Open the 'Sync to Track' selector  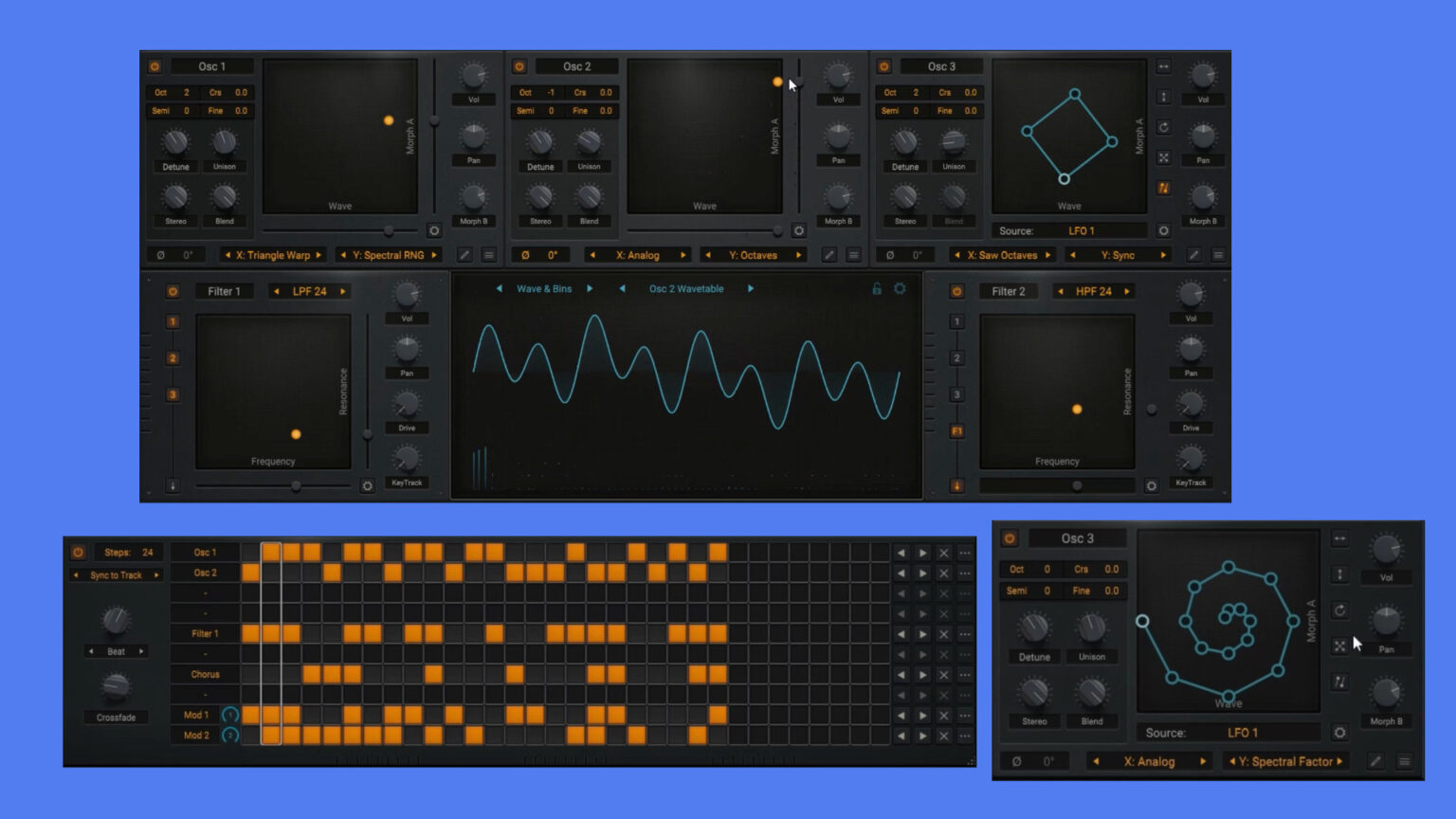114,574
